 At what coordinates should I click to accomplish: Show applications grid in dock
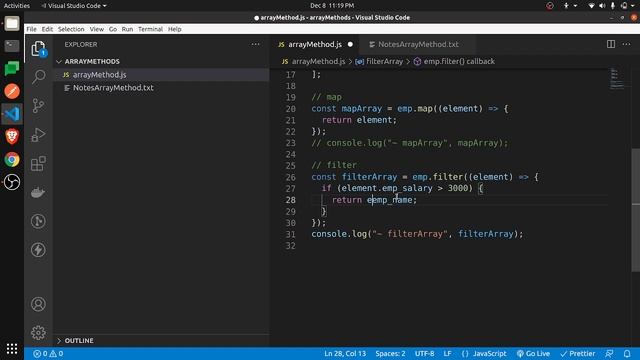click(12, 349)
